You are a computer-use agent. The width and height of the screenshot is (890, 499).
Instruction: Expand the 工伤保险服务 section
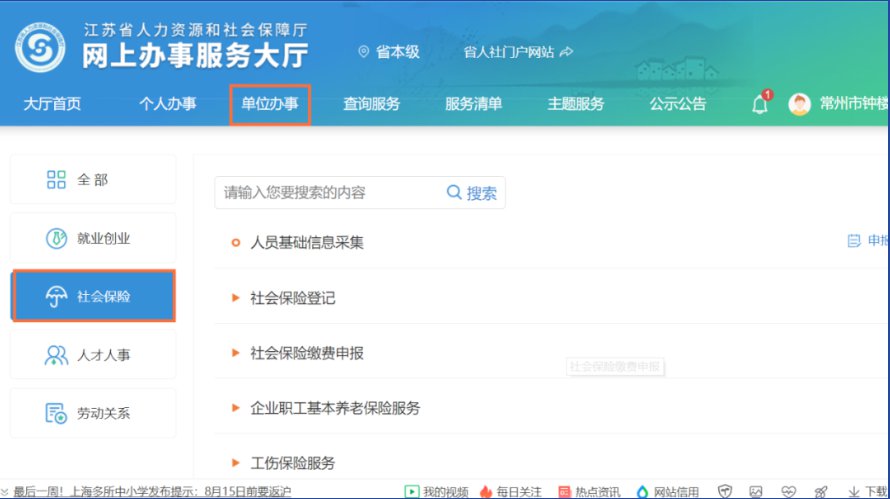pyautogui.click(x=292, y=463)
